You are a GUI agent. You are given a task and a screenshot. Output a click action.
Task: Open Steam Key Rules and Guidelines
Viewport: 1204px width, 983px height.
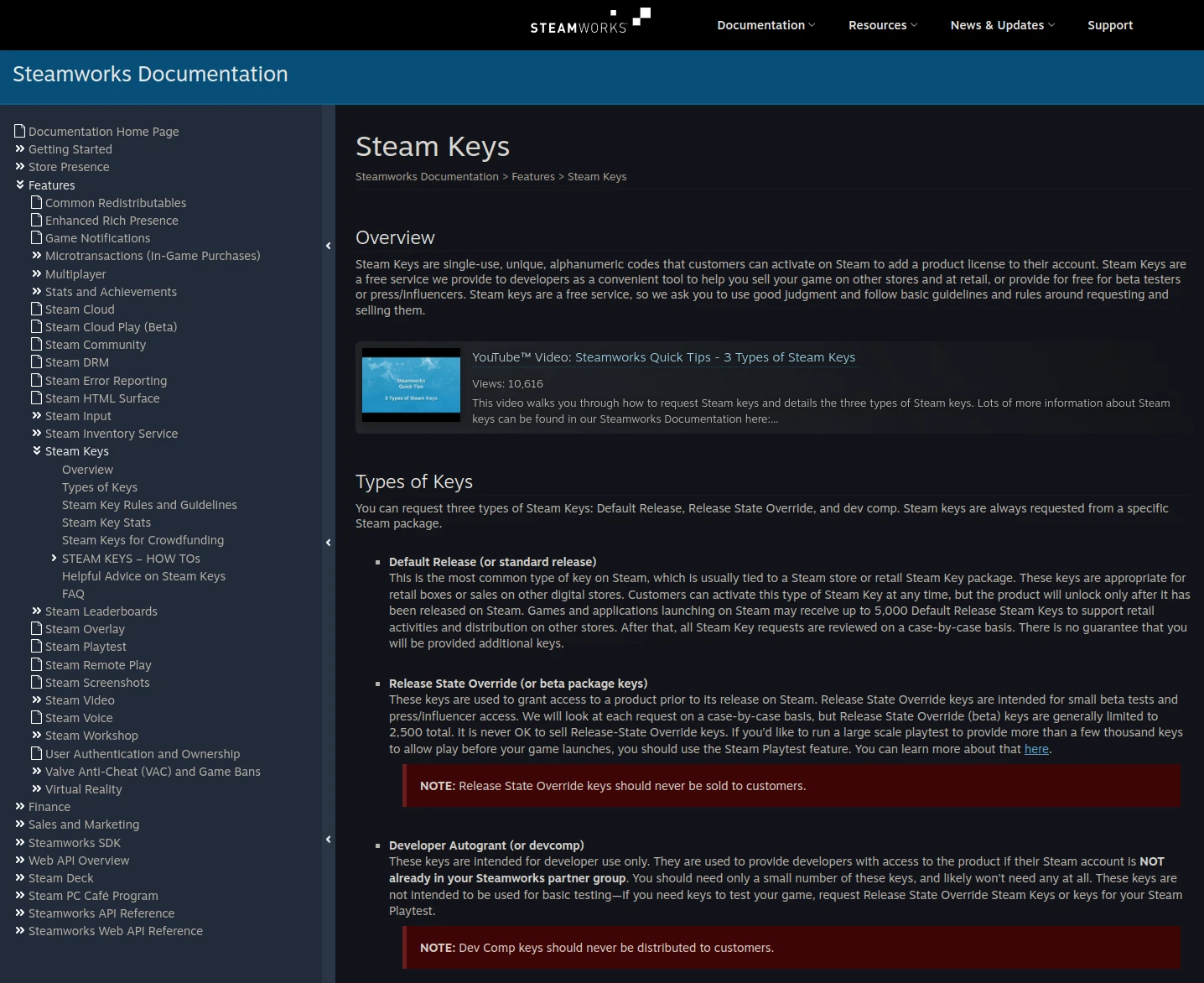tap(149, 505)
